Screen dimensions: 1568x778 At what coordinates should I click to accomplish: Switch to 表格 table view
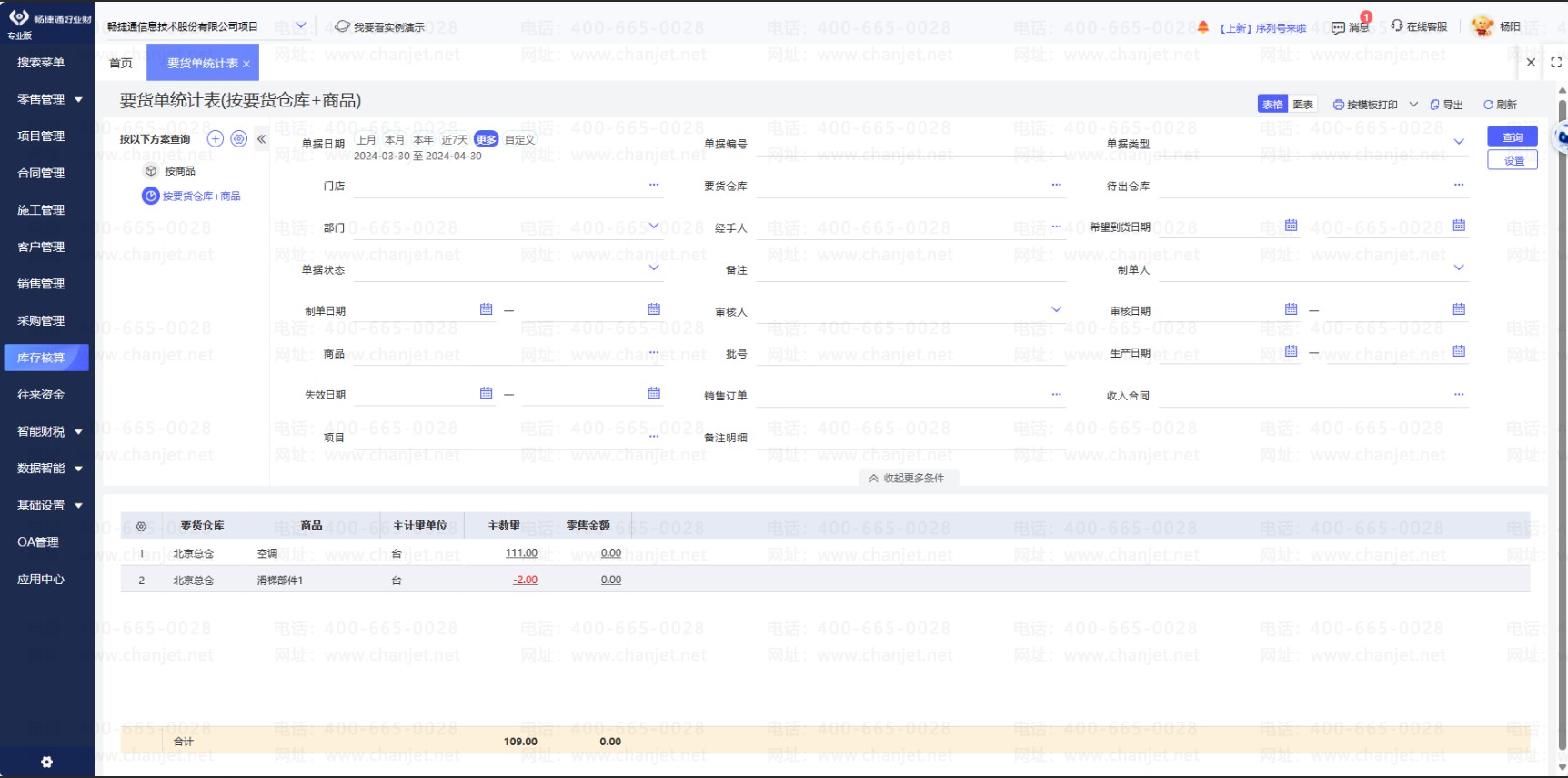click(x=1272, y=105)
